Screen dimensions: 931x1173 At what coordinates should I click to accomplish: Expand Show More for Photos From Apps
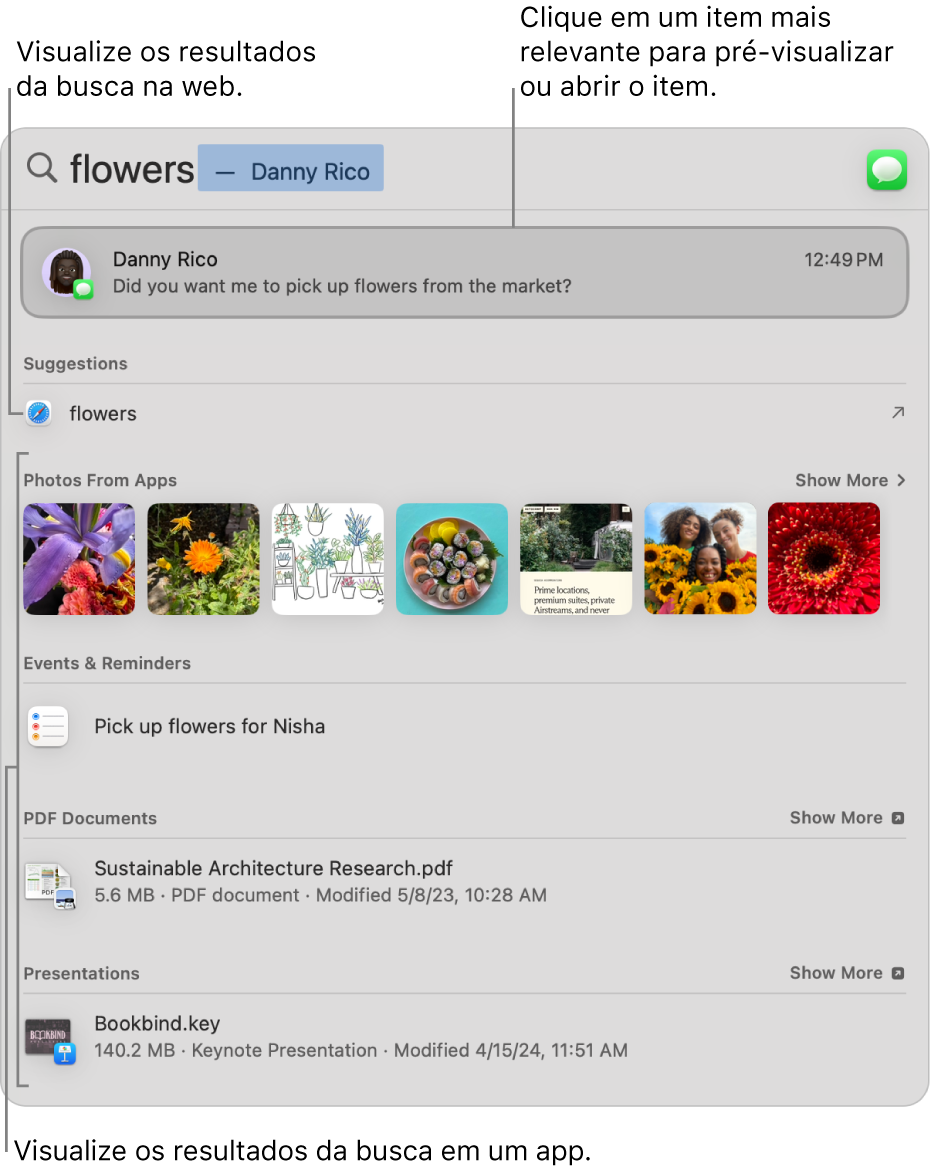(850, 480)
